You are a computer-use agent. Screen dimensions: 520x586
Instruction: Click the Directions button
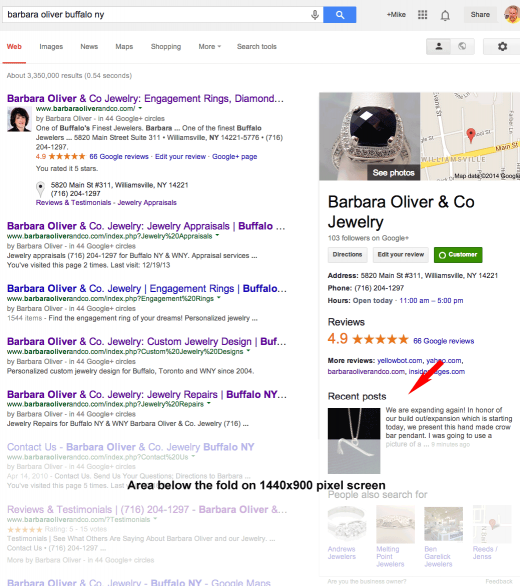point(347,255)
